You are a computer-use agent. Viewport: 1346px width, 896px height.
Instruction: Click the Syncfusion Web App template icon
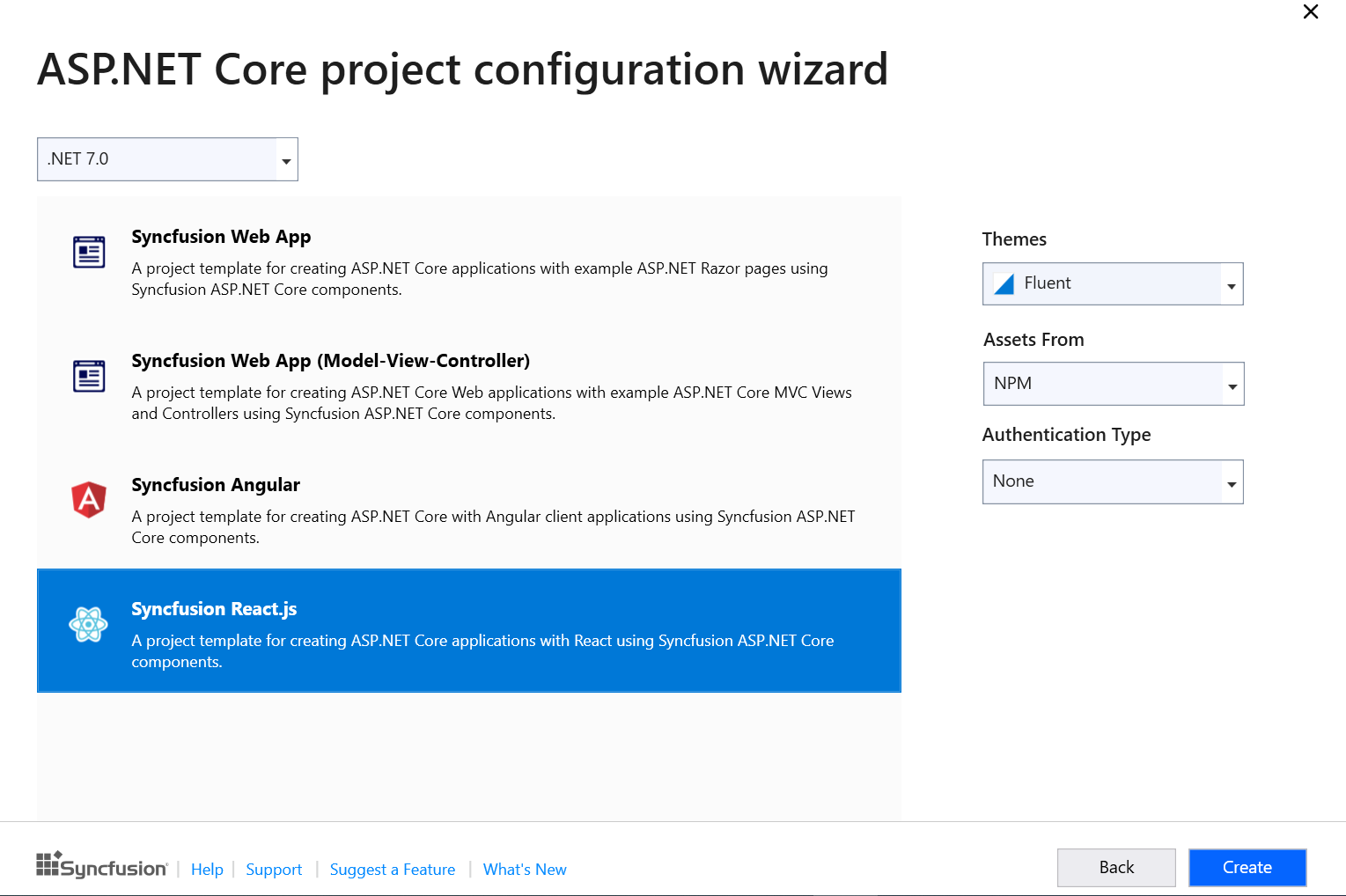[89, 253]
